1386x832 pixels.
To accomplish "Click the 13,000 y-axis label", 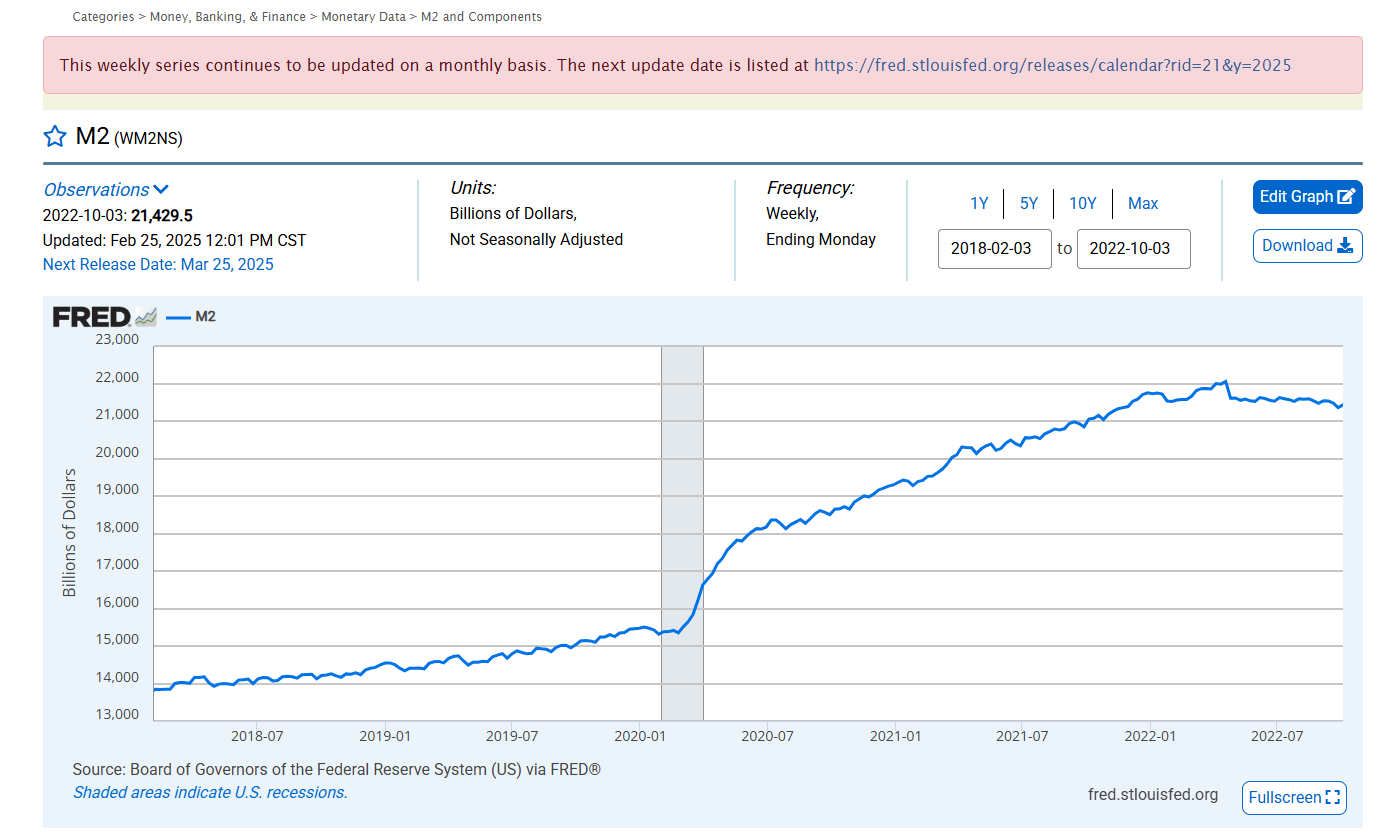I will [118, 715].
